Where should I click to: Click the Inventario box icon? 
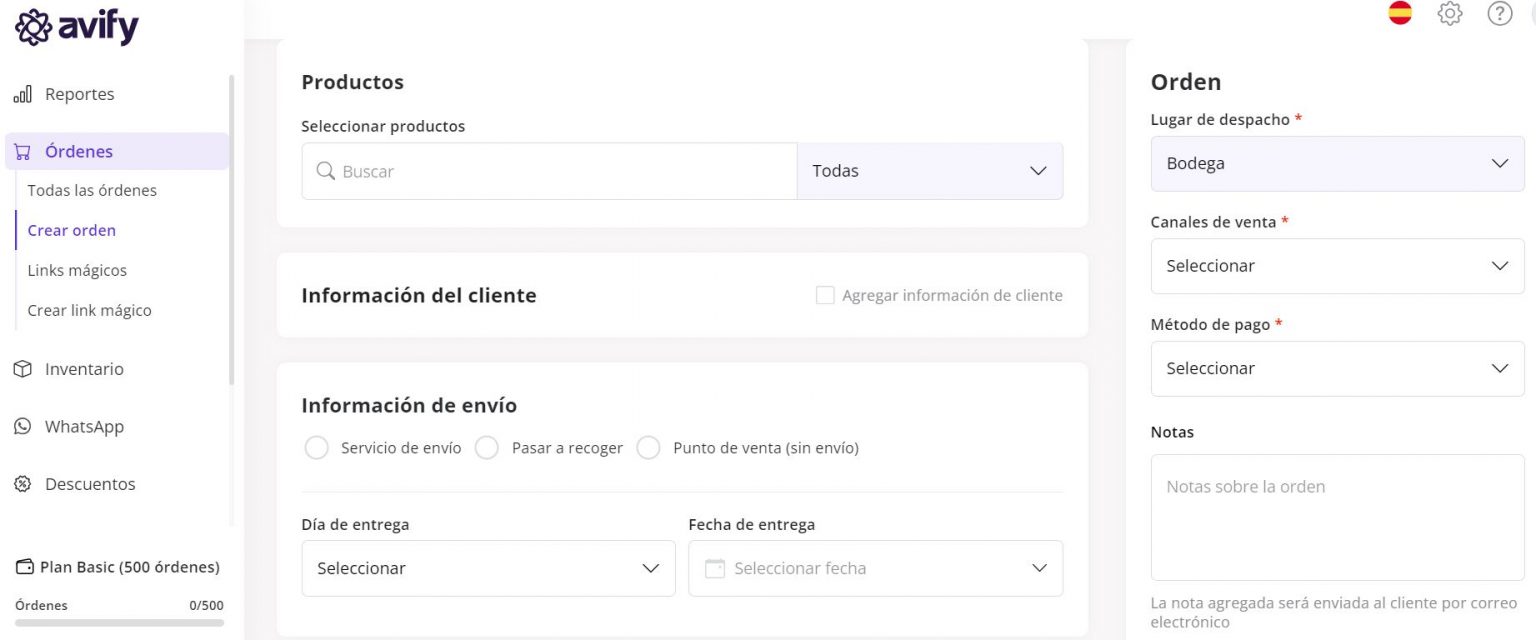point(22,368)
